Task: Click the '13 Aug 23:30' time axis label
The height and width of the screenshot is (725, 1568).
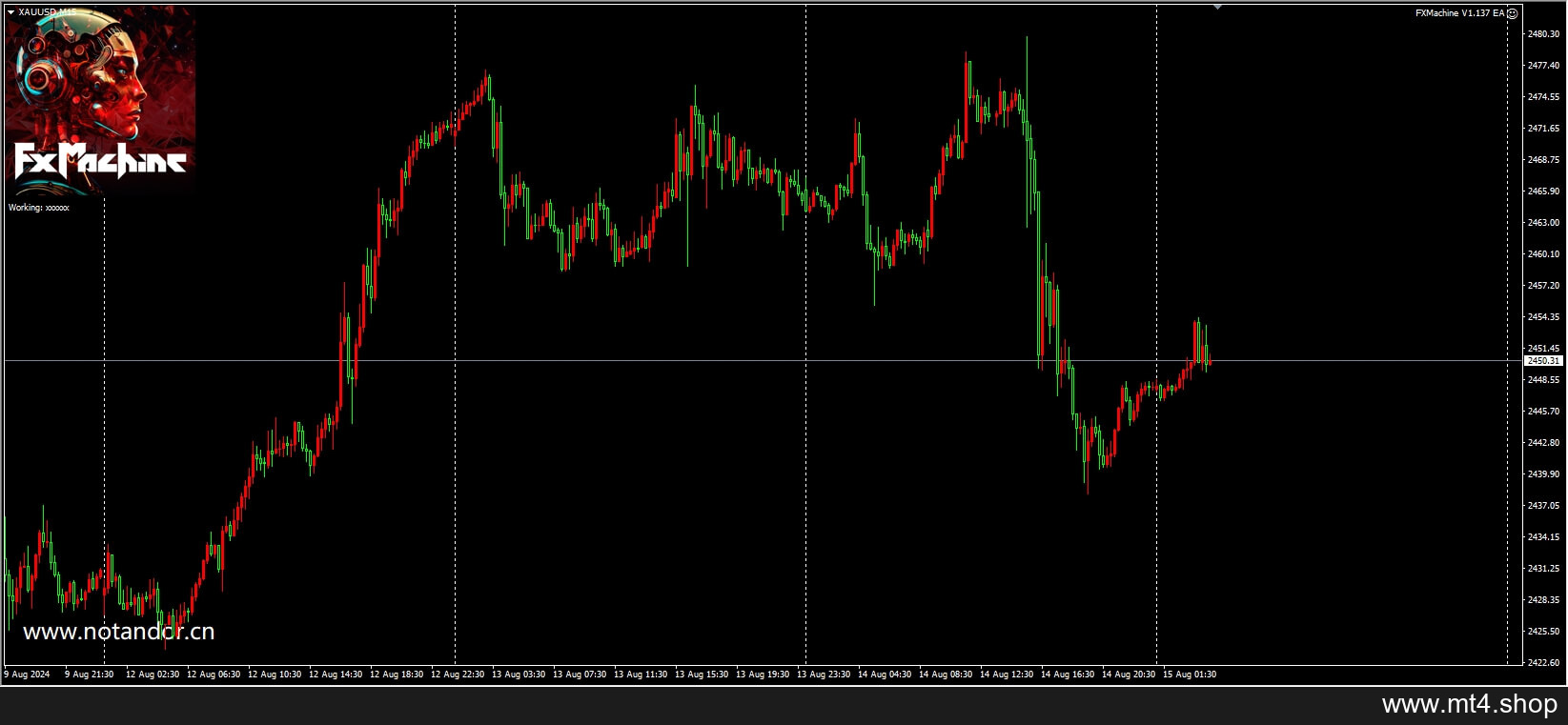Action: coord(824,675)
